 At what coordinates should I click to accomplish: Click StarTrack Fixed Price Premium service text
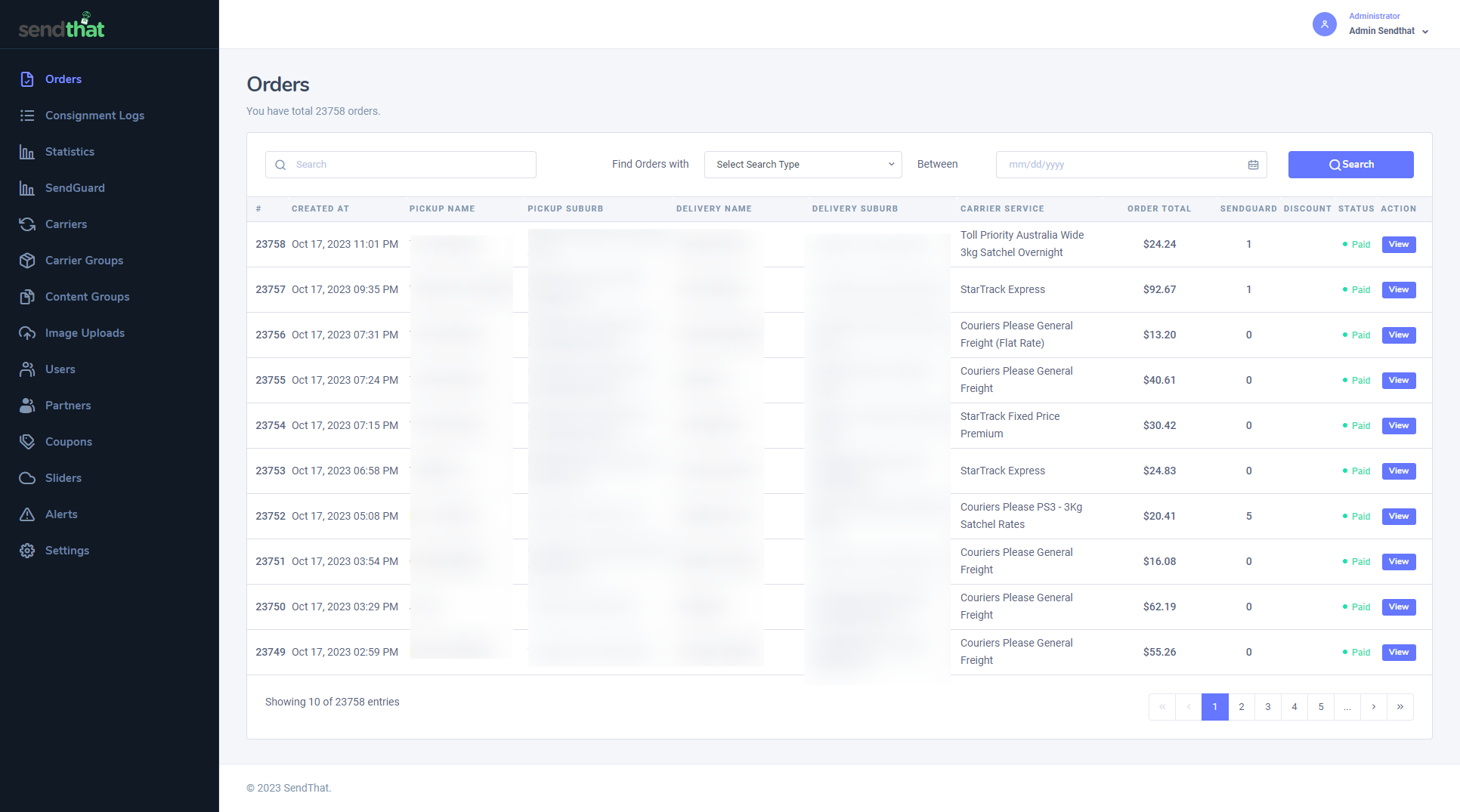pyautogui.click(x=1010, y=425)
